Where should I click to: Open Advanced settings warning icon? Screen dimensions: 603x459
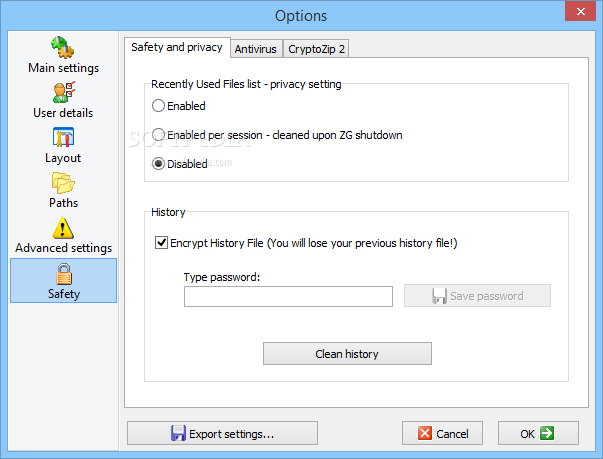(63, 228)
